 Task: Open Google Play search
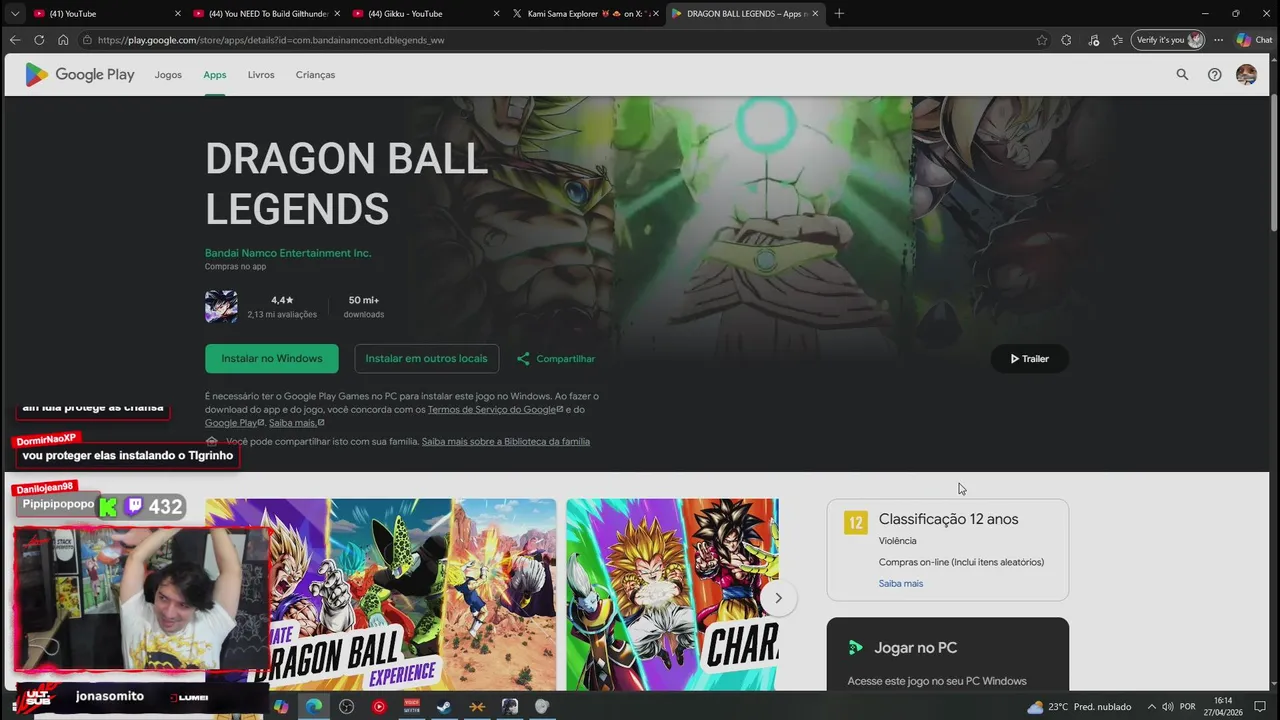[x=1182, y=75]
